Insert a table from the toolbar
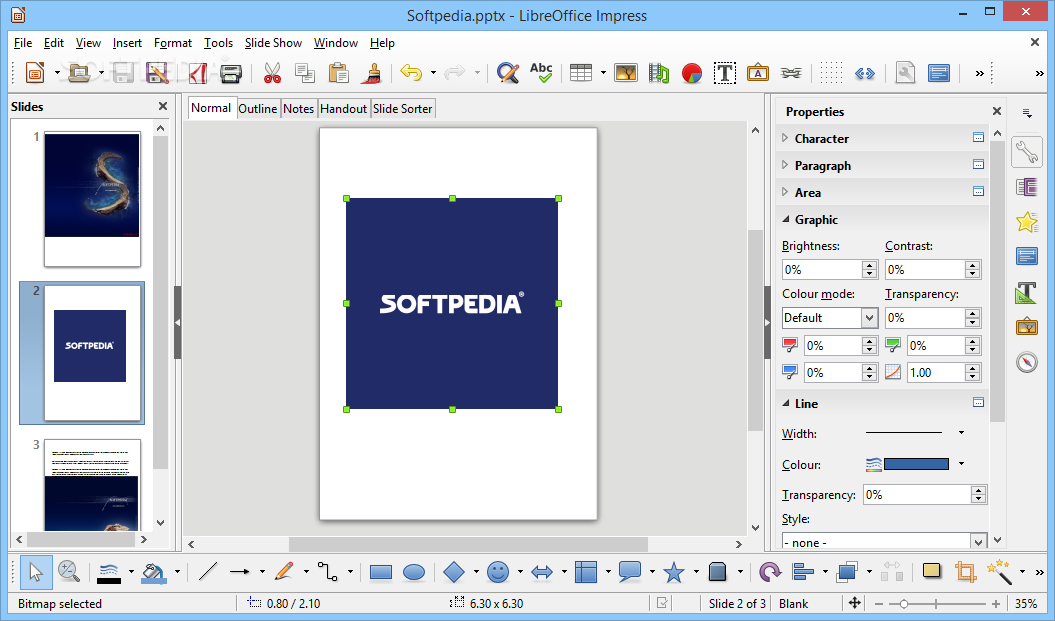 pos(581,73)
